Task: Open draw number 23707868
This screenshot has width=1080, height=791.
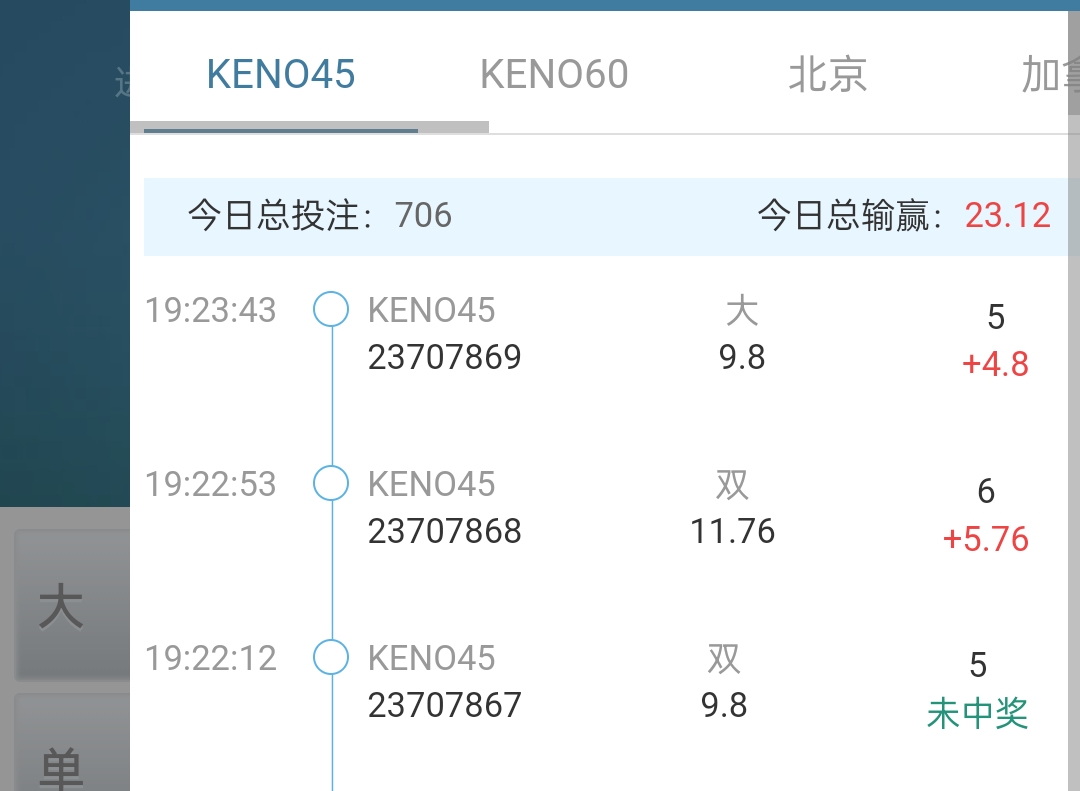Action: click(445, 531)
